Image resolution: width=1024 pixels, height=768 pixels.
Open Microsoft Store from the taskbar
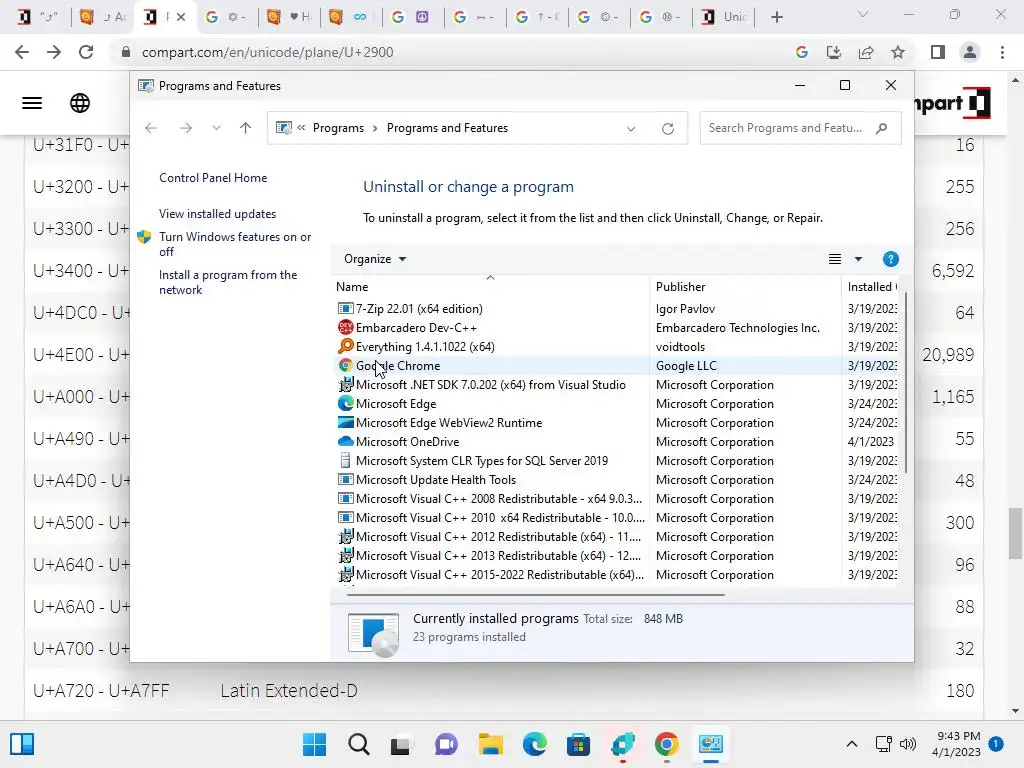[x=578, y=744]
